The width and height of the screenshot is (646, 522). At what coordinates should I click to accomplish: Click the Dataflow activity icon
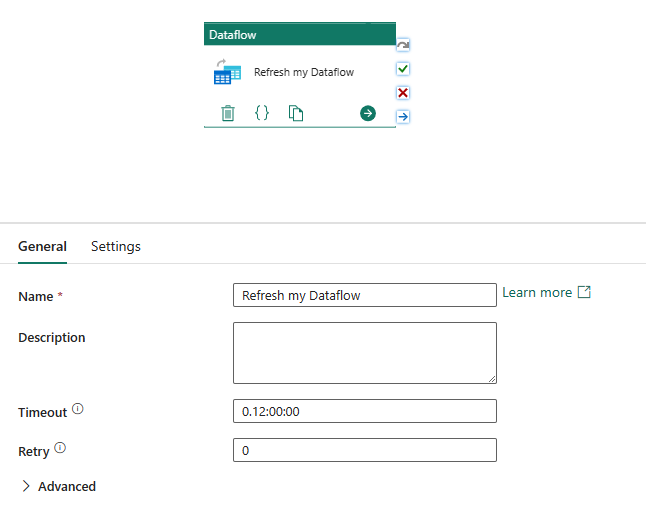pyautogui.click(x=227, y=72)
